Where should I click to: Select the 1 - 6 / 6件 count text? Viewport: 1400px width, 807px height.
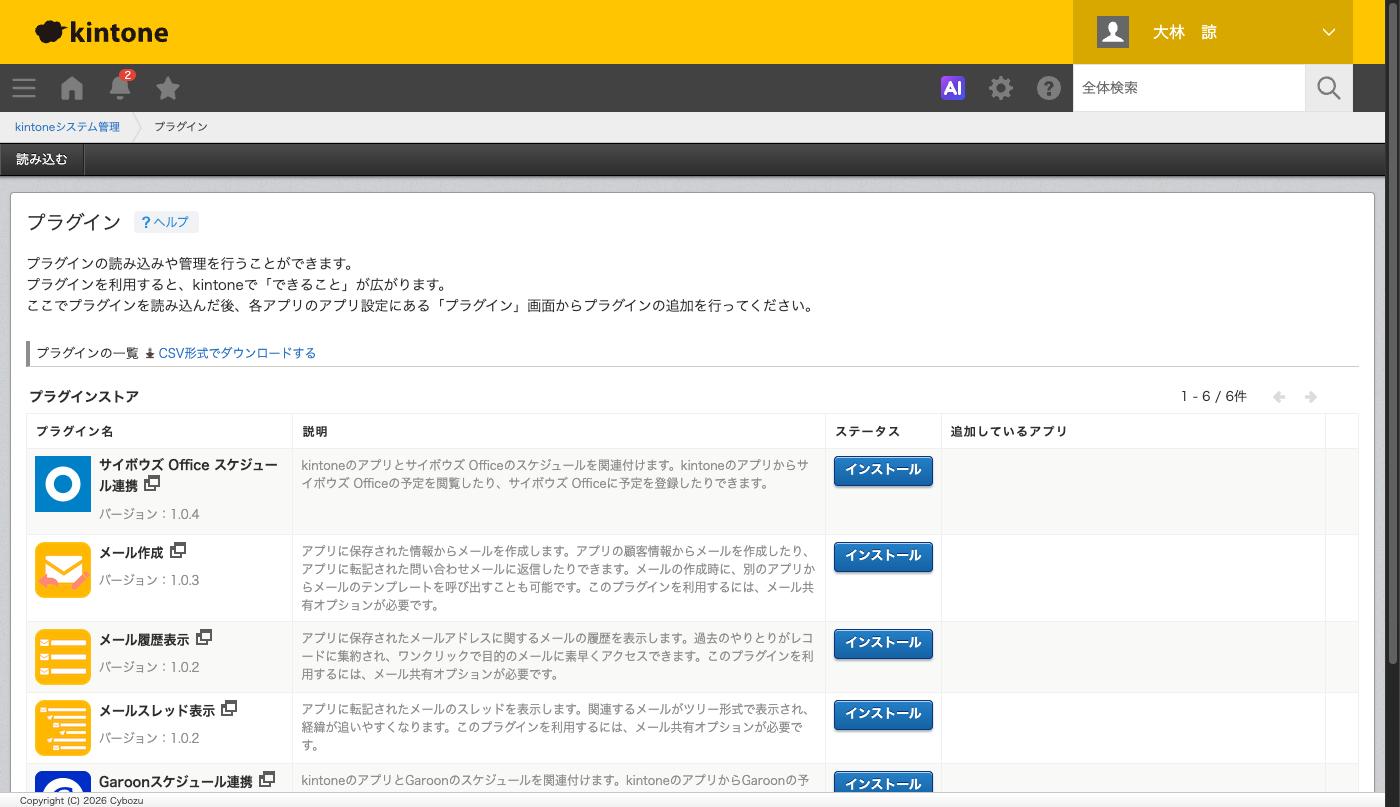1214,397
